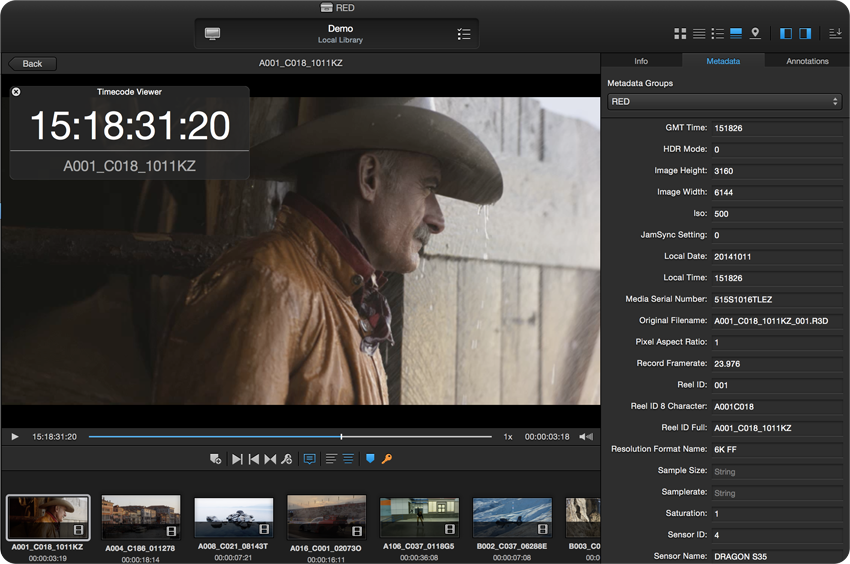Toggle the right inspector panel

pyautogui.click(x=805, y=34)
